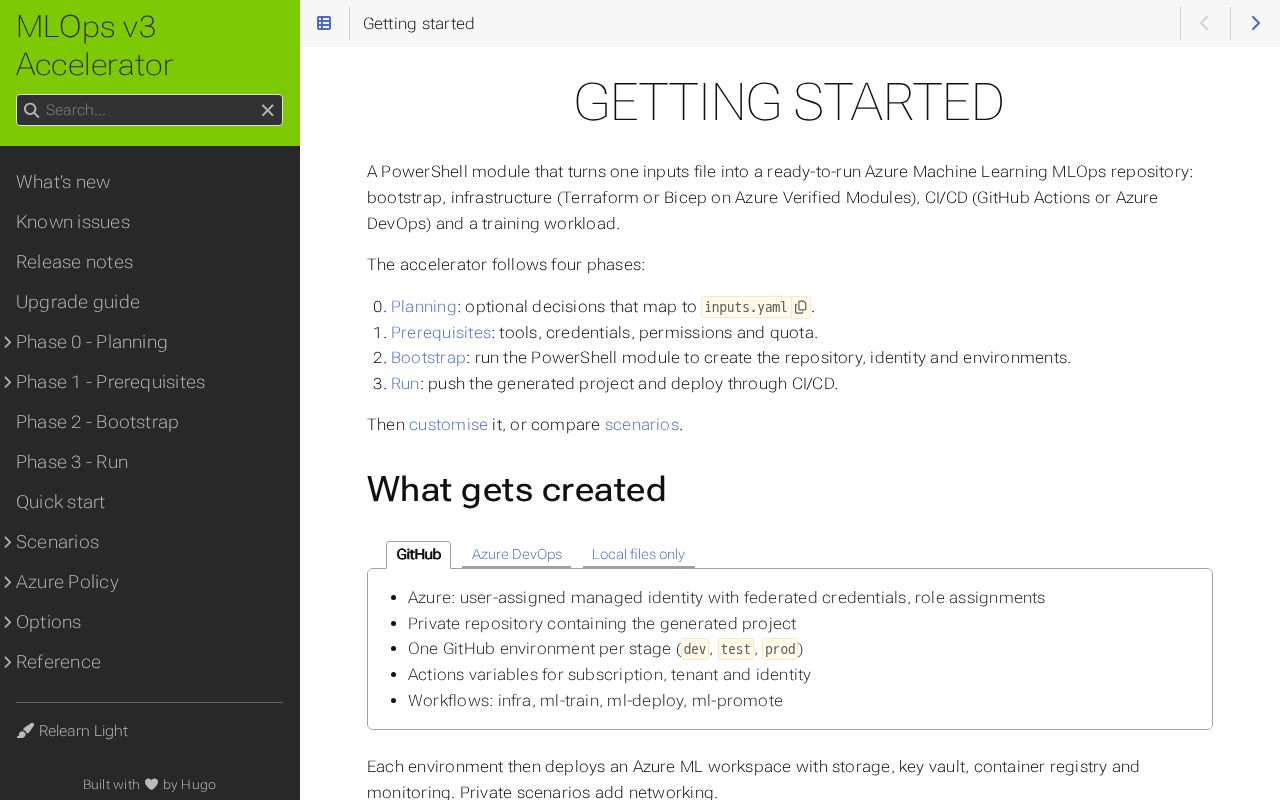This screenshot has height=800, width=1280.
Task: Focus the Search input field
Action: click(150, 110)
